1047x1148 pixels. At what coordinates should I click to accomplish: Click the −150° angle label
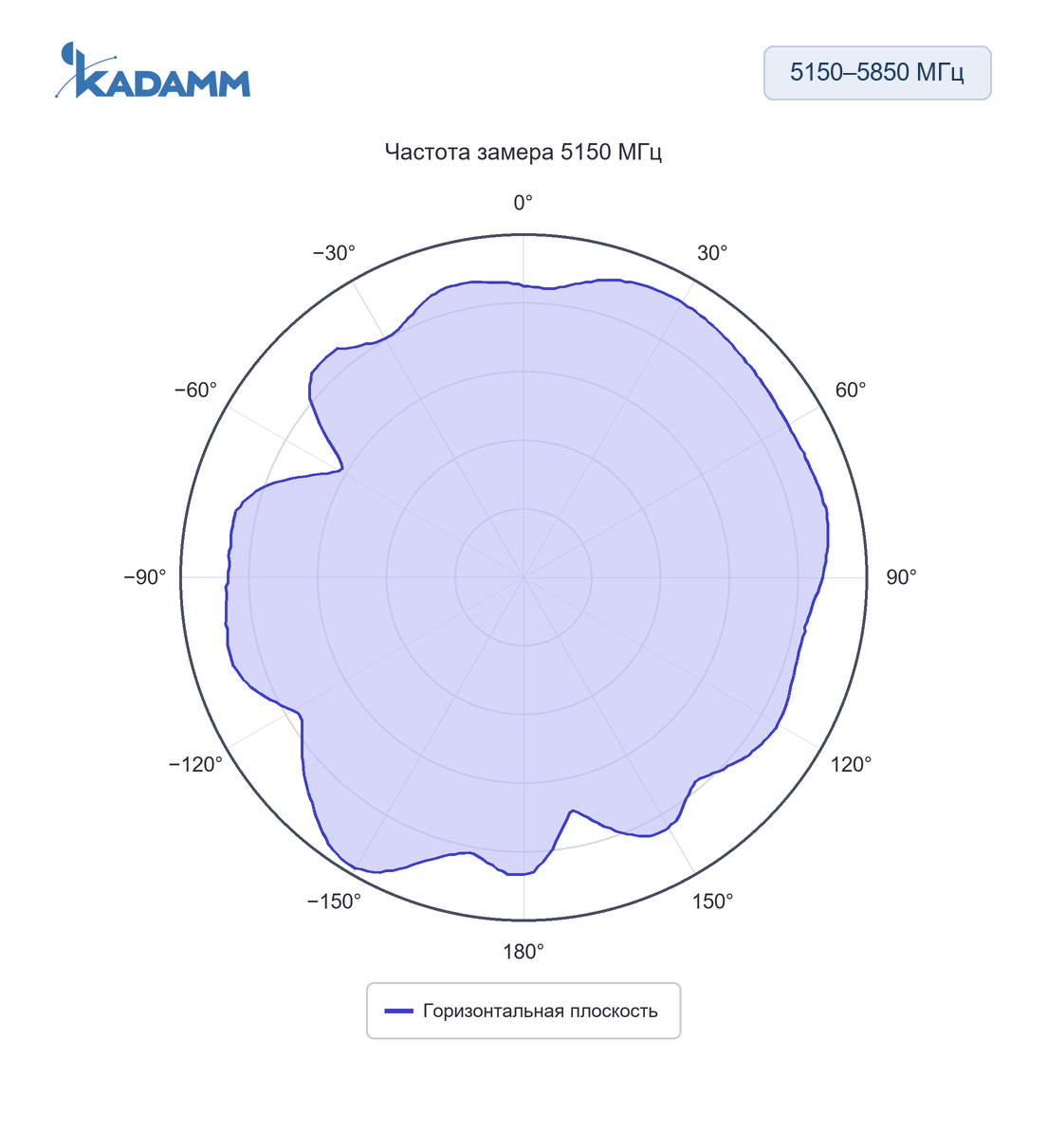[x=334, y=902]
